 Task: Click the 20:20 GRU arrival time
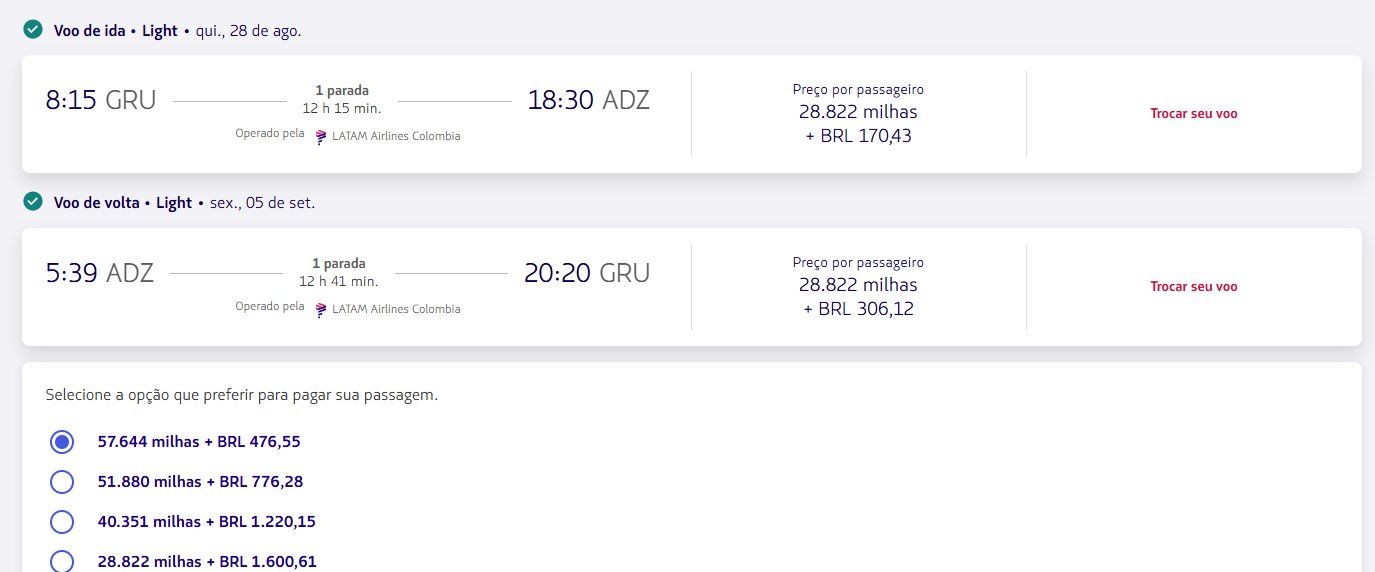(587, 273)
